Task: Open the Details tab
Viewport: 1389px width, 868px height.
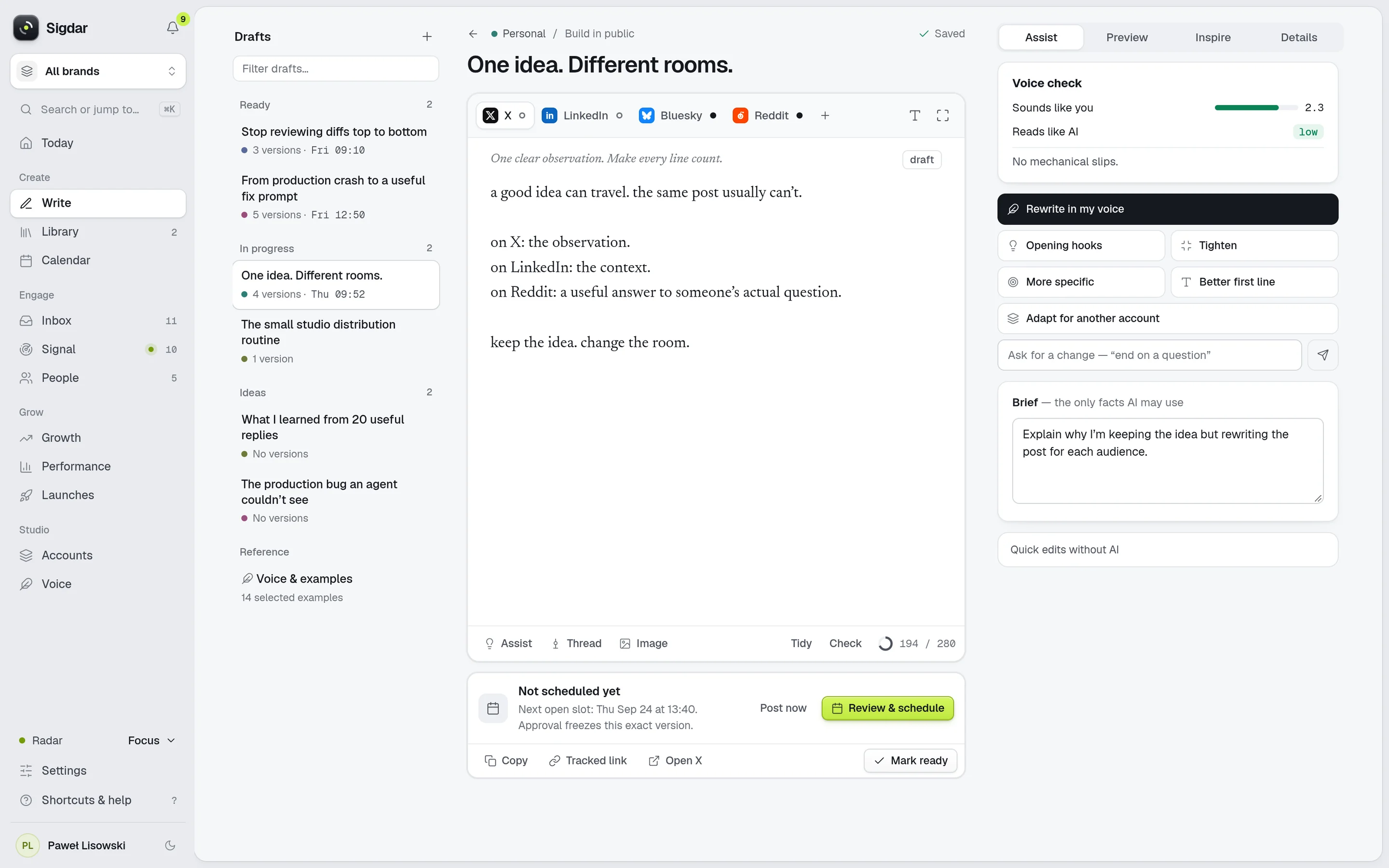Action: coord(1299,37)
